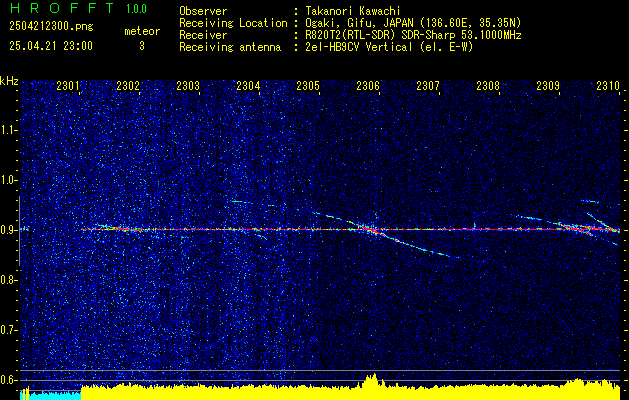Click the 2301 time marker
Image resolution: width=629 pixels, height=400 pixels.
pyautogui.click(x=68, y=85)
